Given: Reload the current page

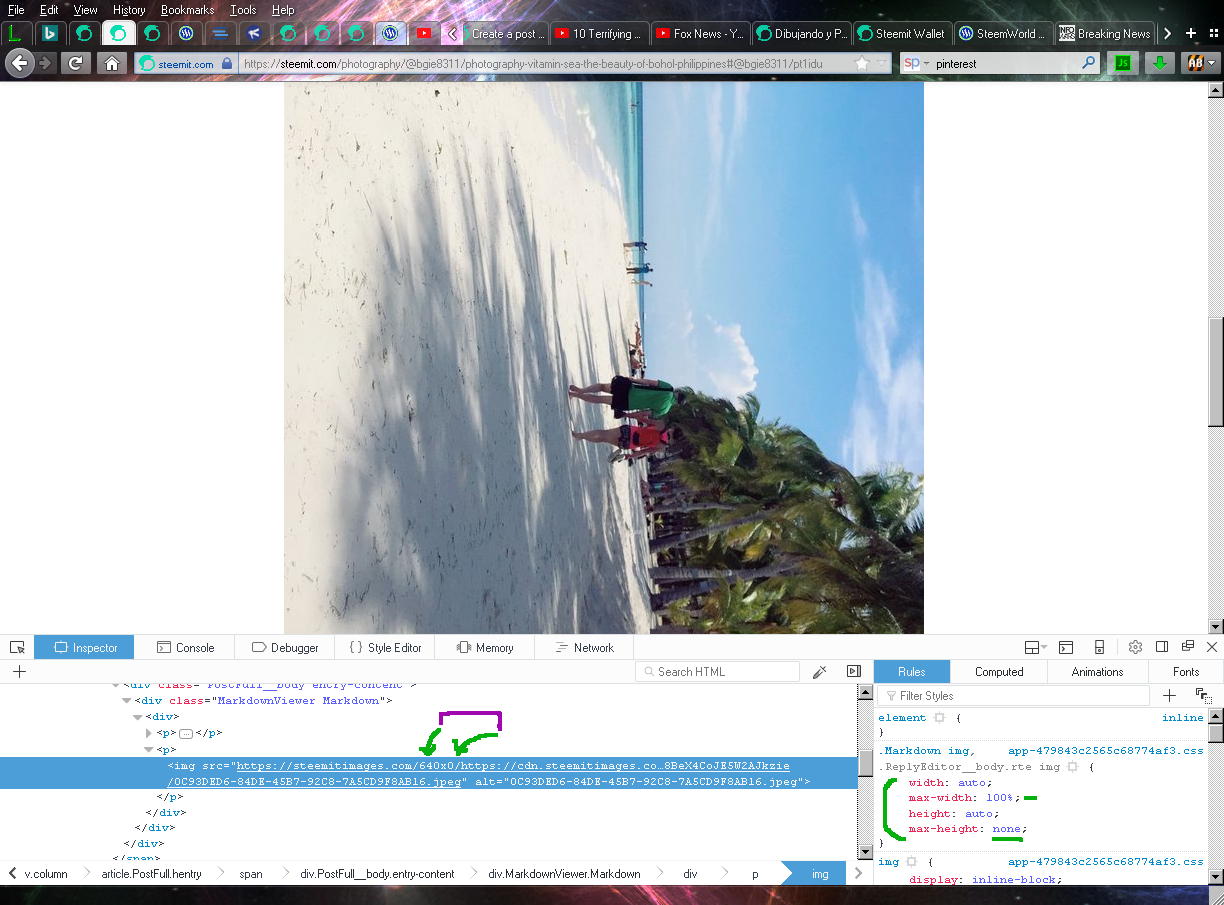Looking at the screenshot, I should tap(75, 62).
